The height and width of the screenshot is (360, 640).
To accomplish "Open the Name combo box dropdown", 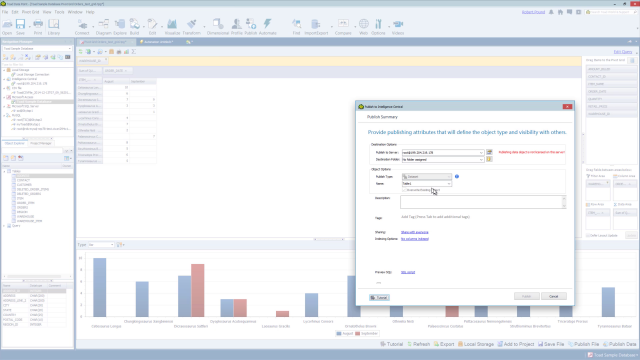I will [x=449, y=184].
